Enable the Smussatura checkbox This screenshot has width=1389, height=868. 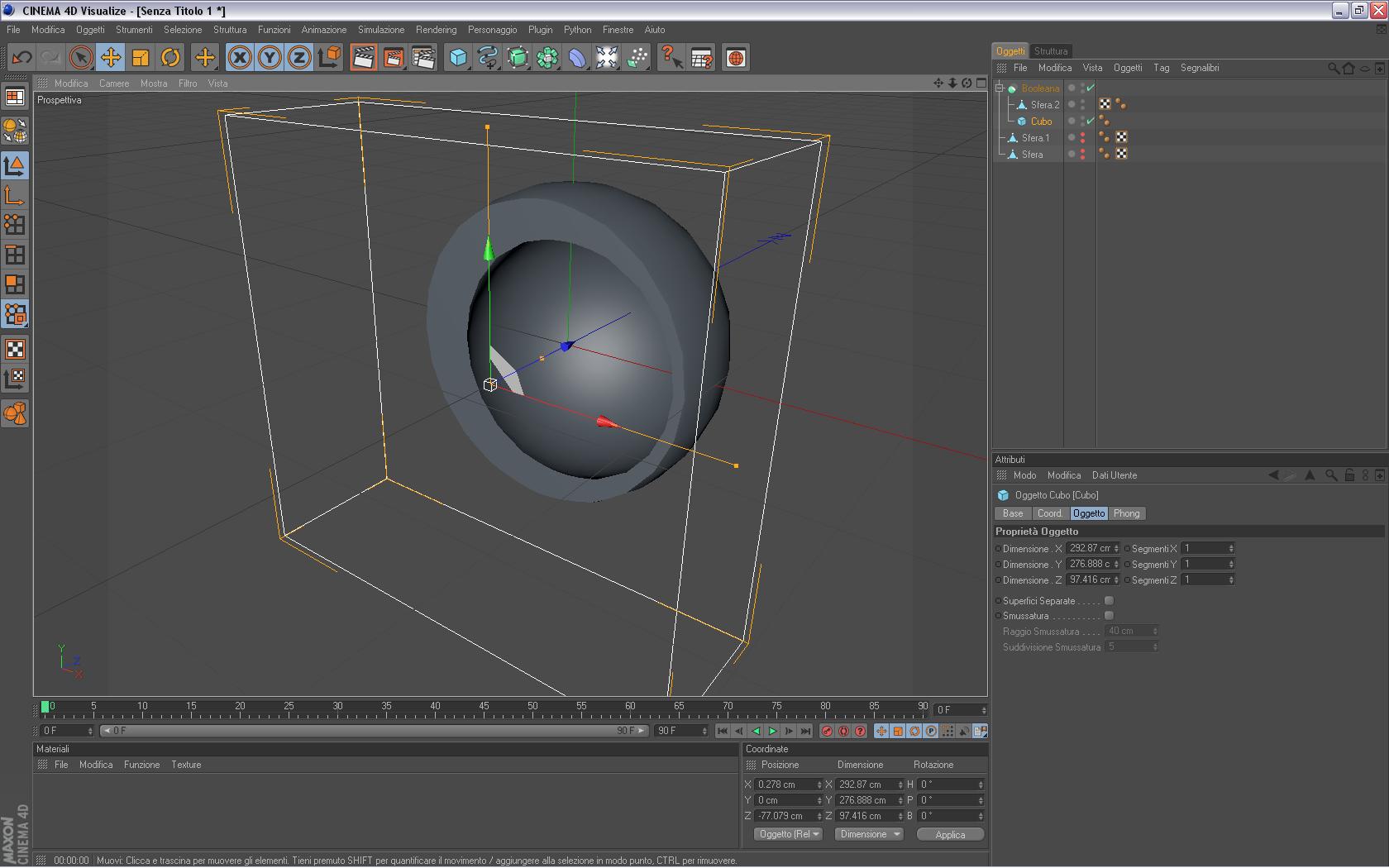(x=1109, y=616)
